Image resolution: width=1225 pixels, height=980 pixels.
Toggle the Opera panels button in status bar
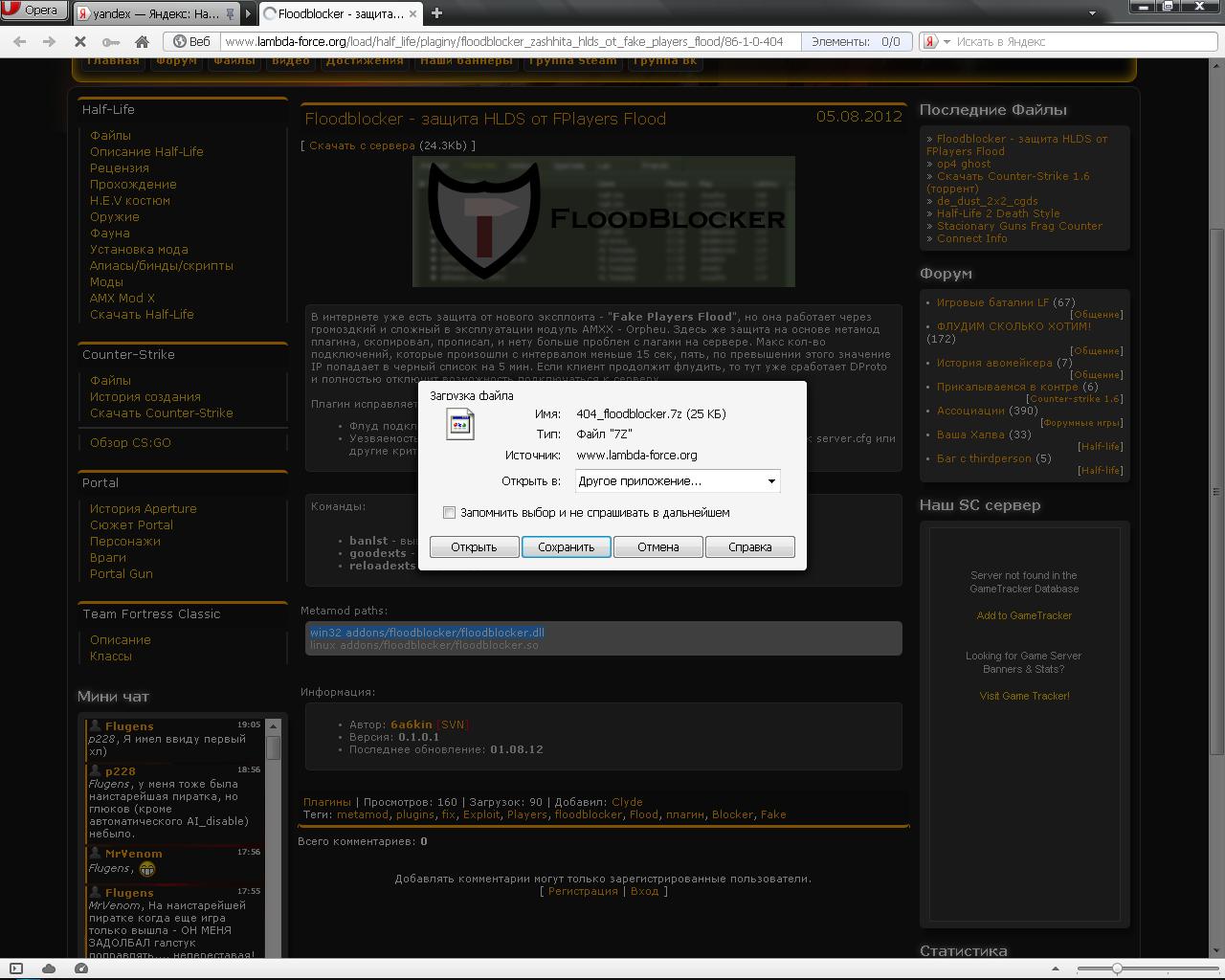pyautogui.click(x=16, y=969)
